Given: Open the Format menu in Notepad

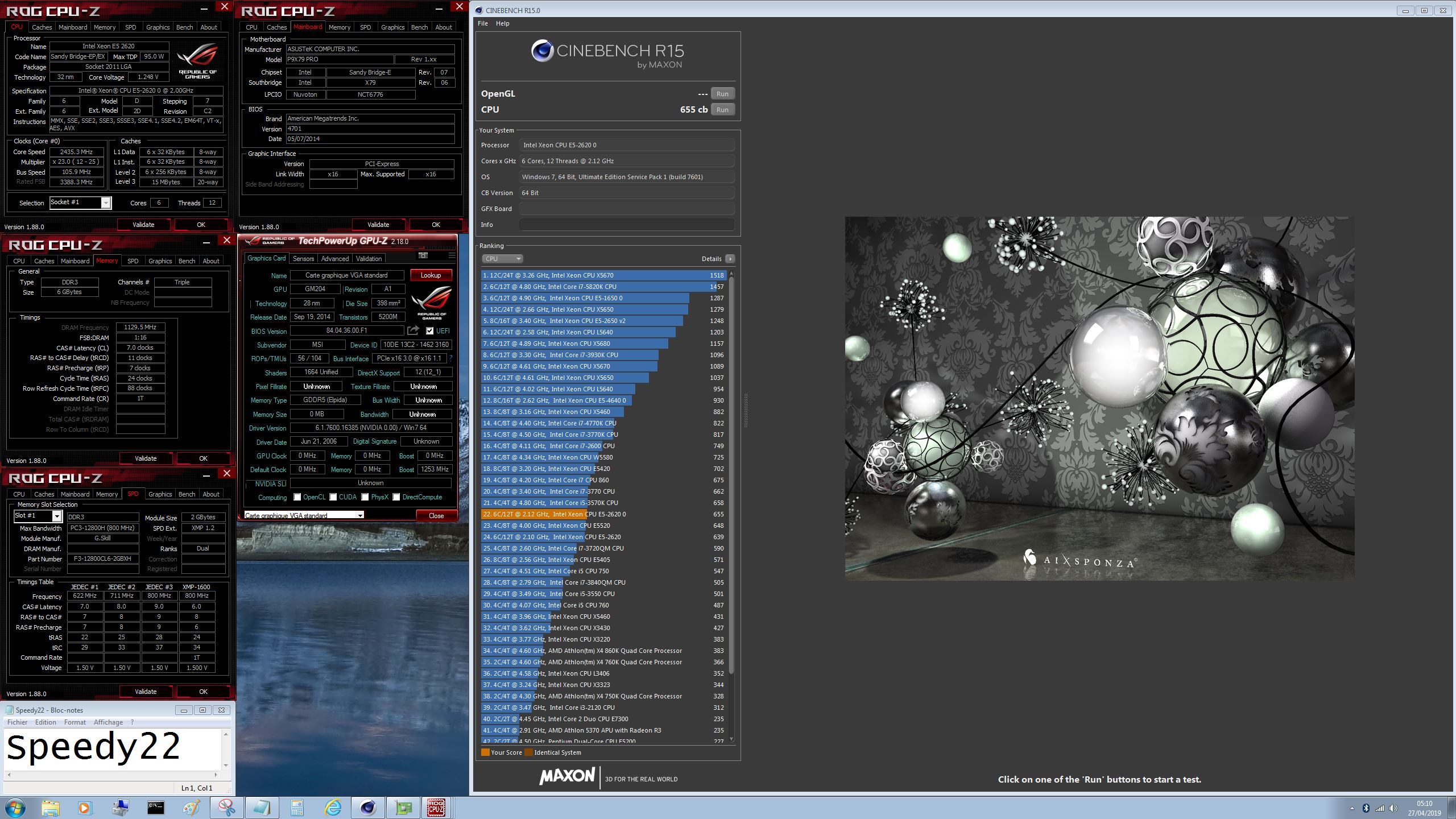Looking at the screenshot, I should pos(75,722).
